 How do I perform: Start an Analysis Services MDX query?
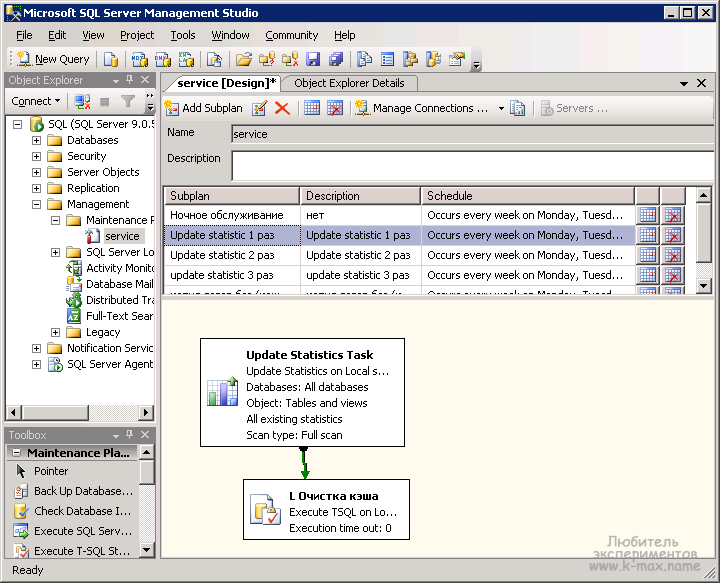pos(140,59)
